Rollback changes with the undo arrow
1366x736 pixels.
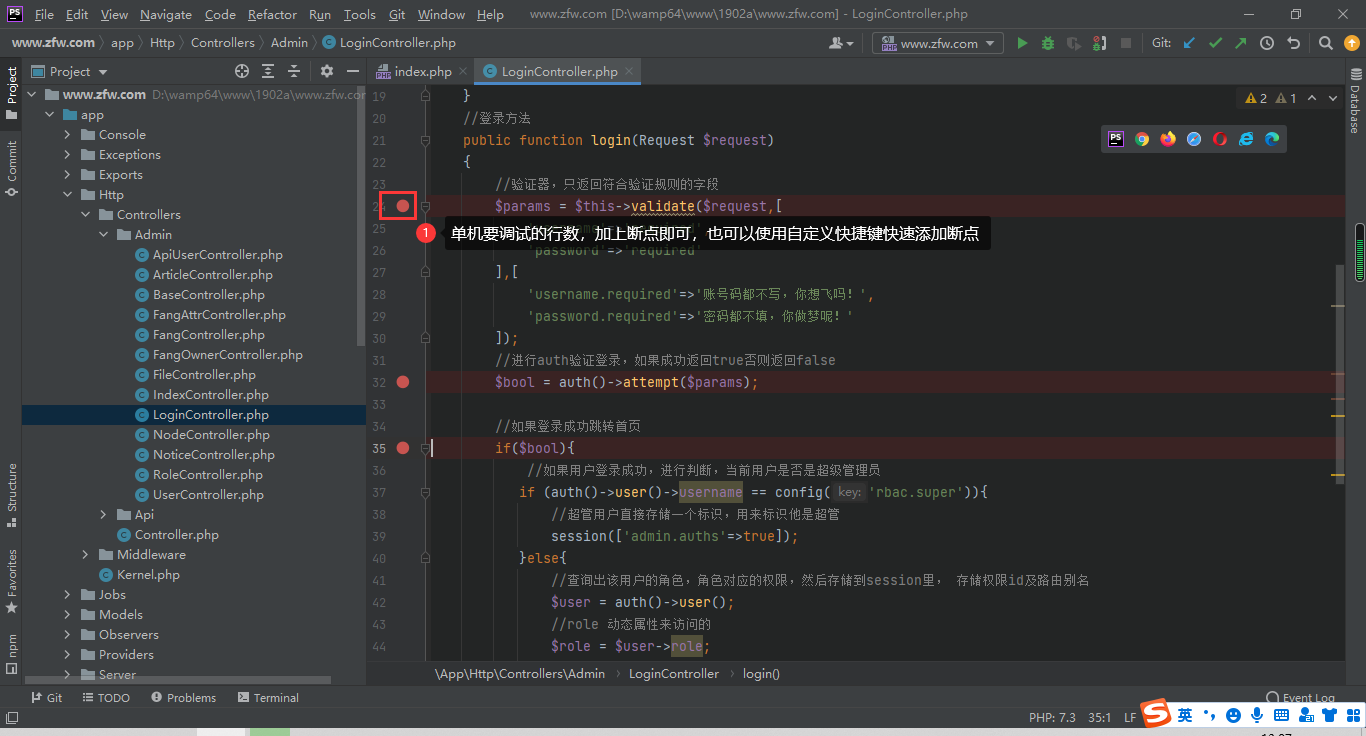[1293, 43]
